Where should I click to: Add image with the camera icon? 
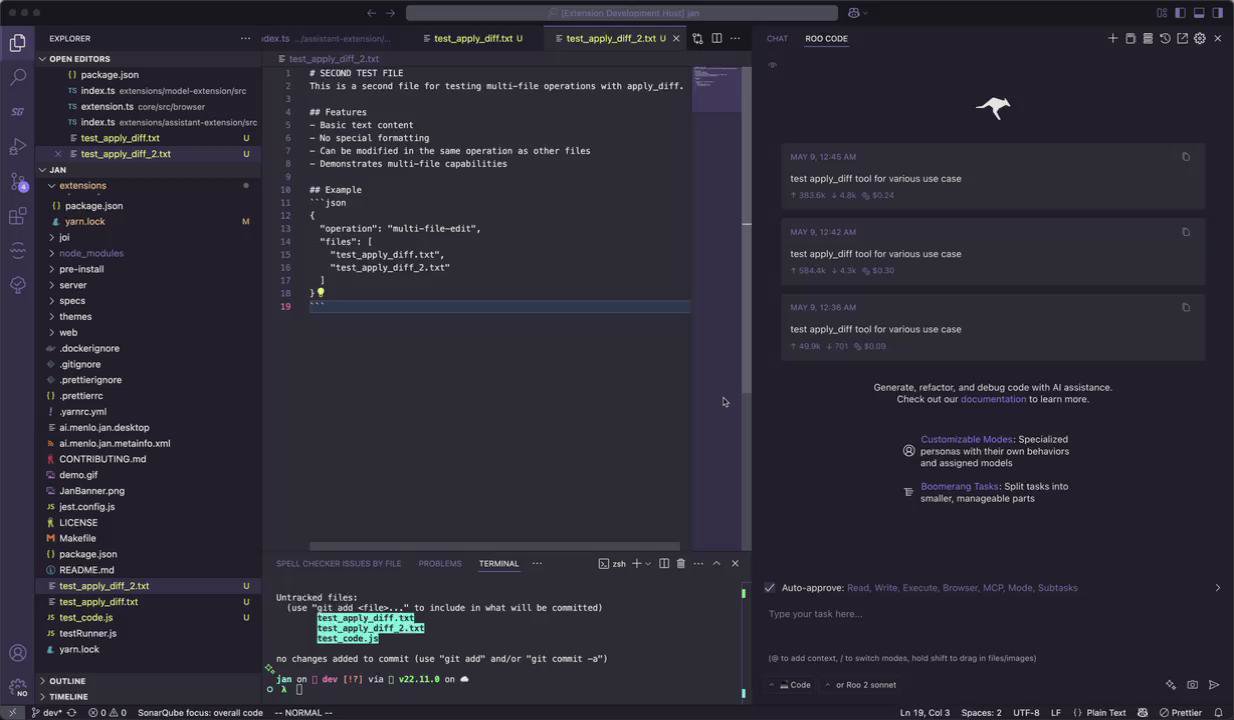(1192, 685)
